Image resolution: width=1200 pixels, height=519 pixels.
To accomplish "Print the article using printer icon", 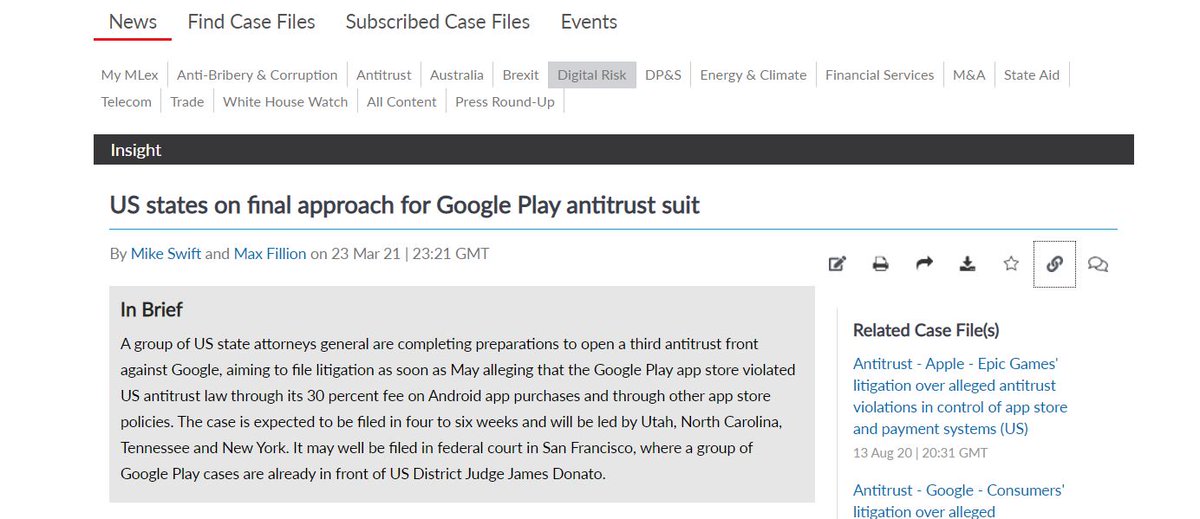I will [x=880, y=264].
